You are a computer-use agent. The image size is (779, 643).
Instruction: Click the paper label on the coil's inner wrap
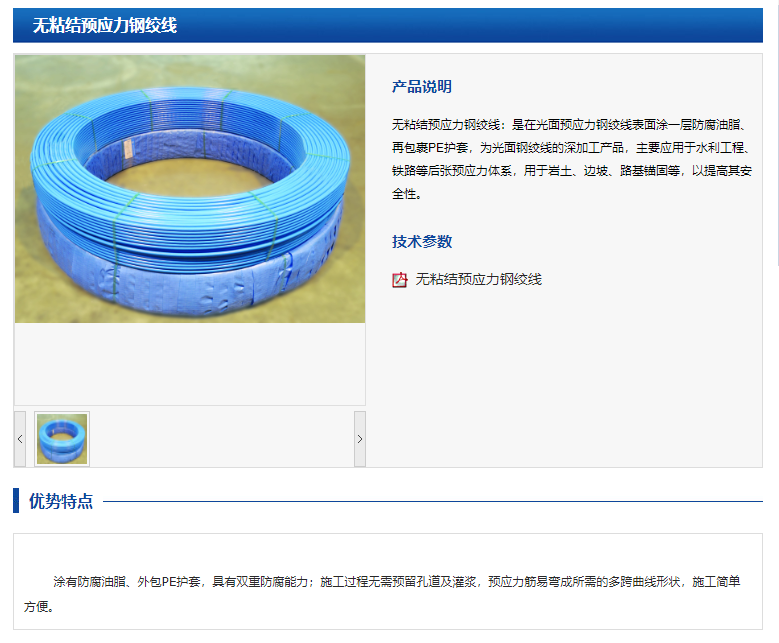(128, 149)
